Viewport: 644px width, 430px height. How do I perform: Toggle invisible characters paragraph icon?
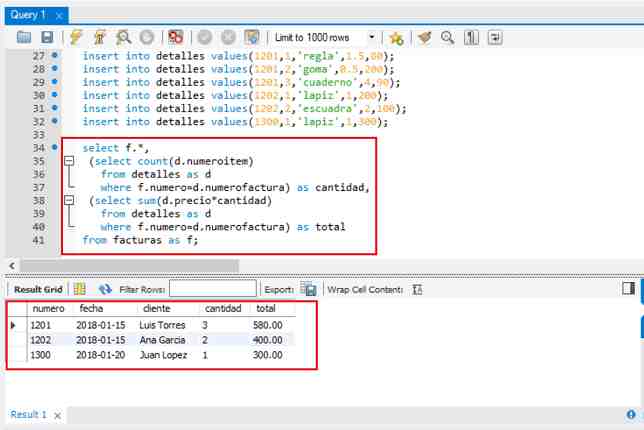(471, 38)
